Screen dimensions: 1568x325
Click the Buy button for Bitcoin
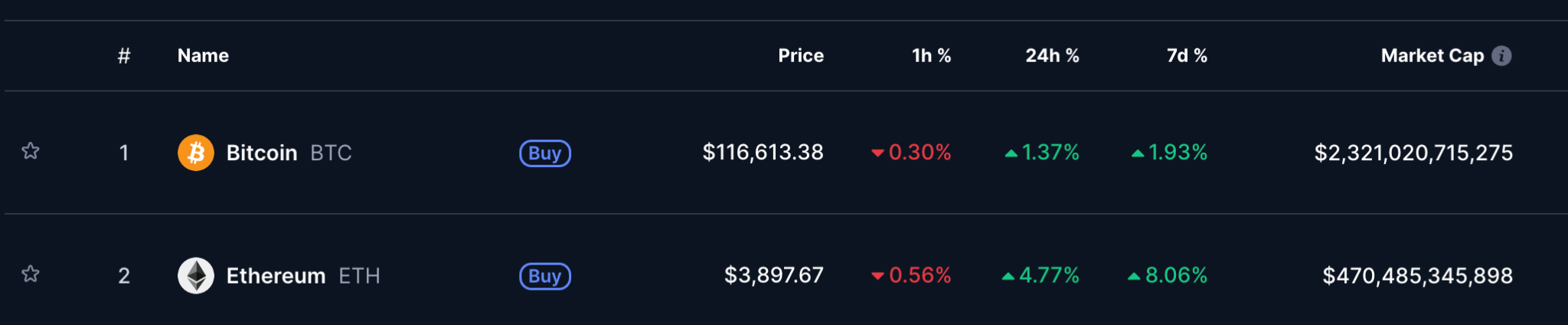pos(545,153)
